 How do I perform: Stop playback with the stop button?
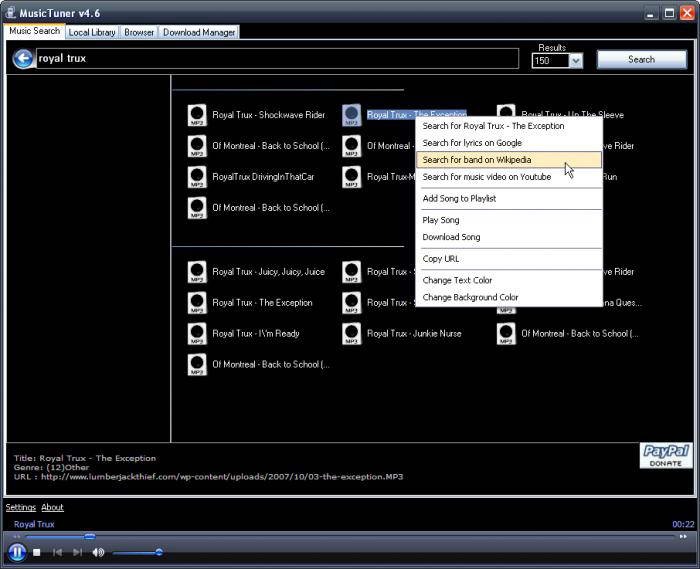tap(37, 552)
